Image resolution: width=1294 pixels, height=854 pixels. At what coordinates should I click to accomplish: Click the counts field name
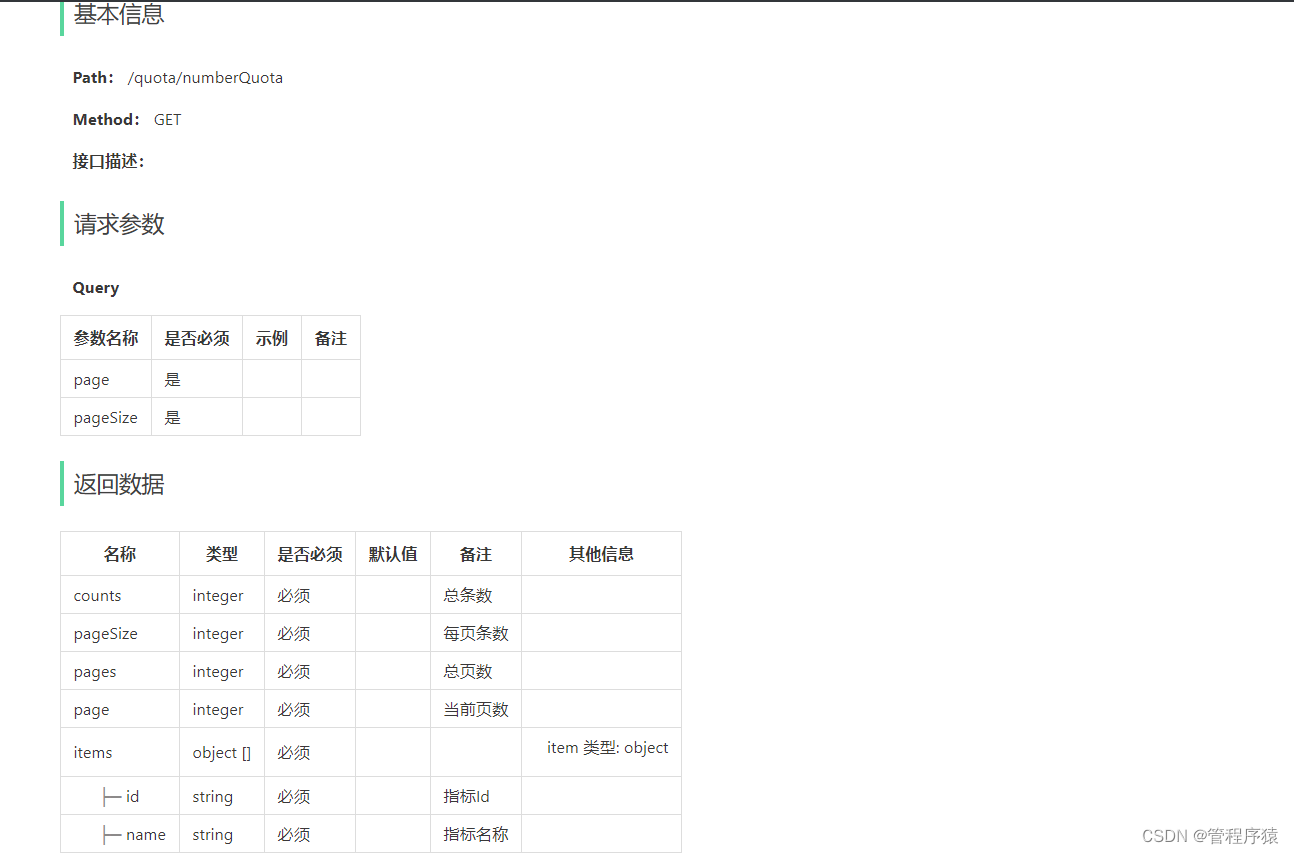97,596
